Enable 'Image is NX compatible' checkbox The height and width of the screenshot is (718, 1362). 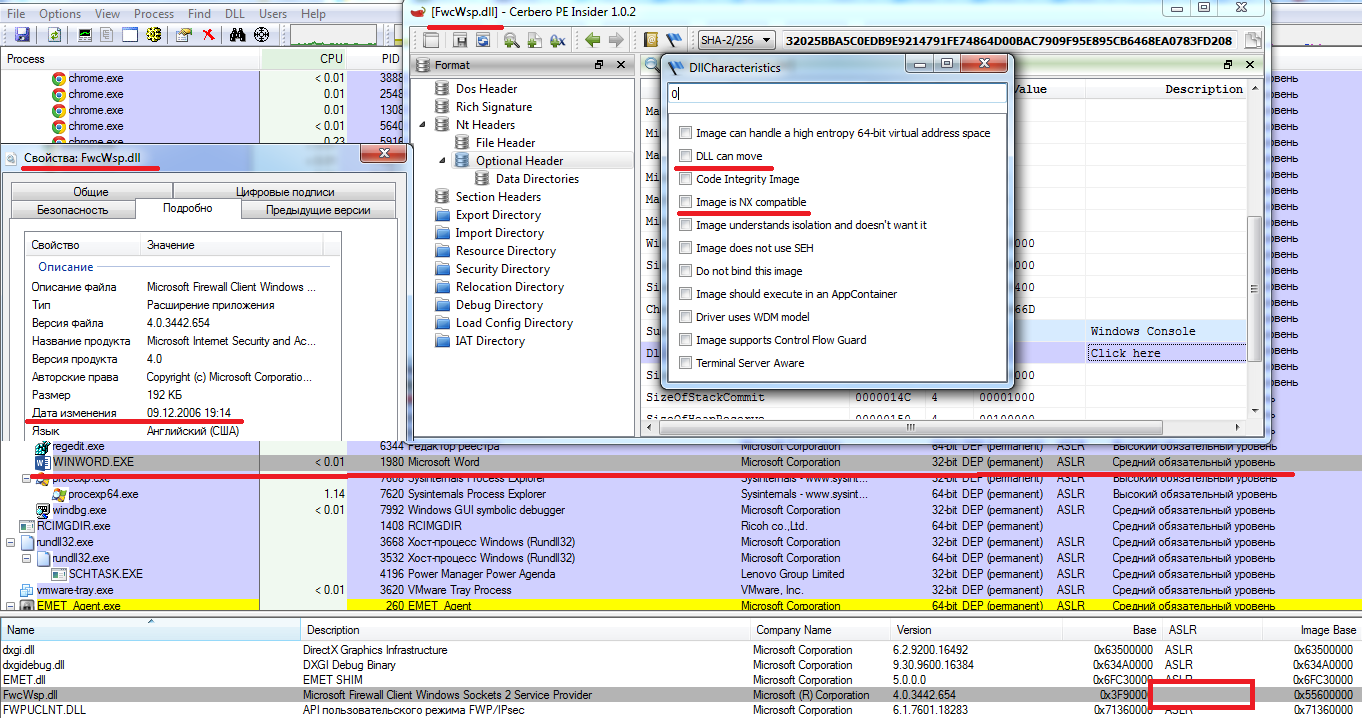685,202
